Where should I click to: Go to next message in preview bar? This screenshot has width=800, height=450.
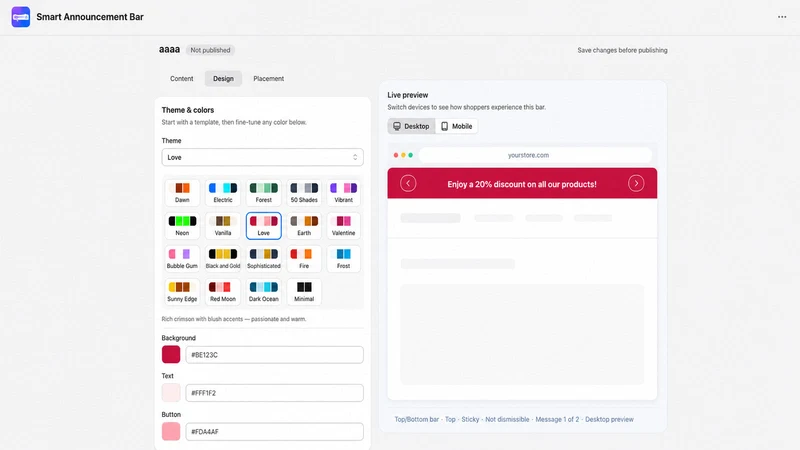(x=636, y=183)
